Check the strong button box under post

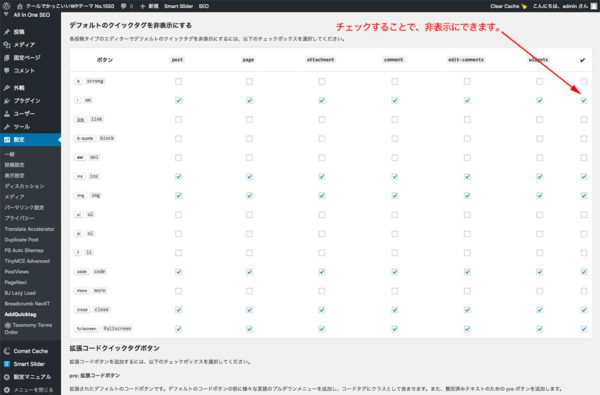click(178, 82)
